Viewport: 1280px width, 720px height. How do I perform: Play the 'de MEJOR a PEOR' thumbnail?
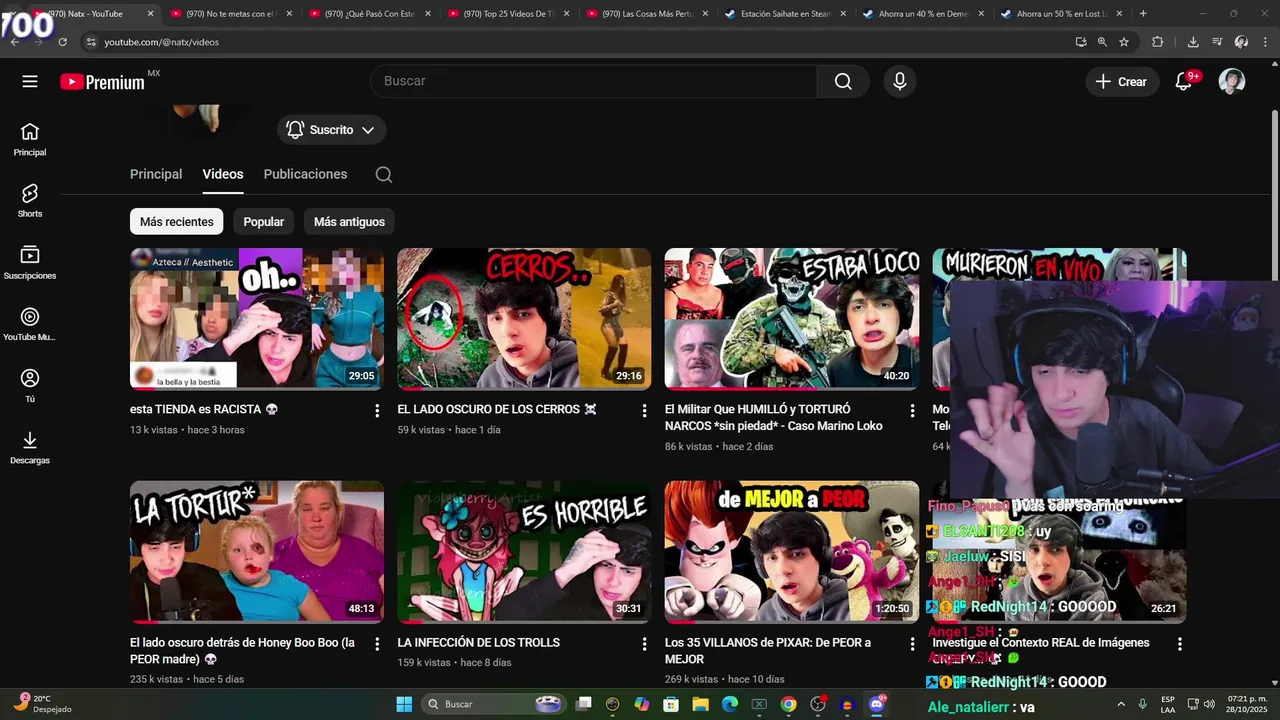click(792, 552)
